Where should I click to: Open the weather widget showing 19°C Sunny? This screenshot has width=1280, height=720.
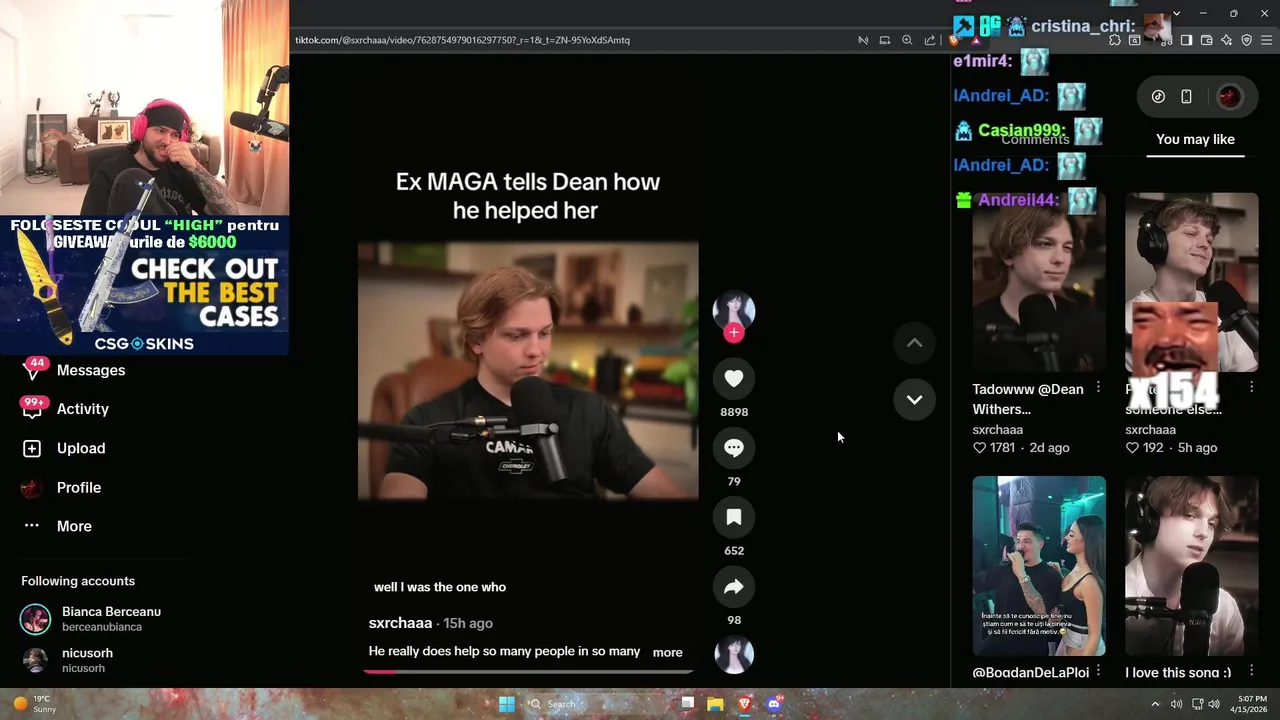35,704
